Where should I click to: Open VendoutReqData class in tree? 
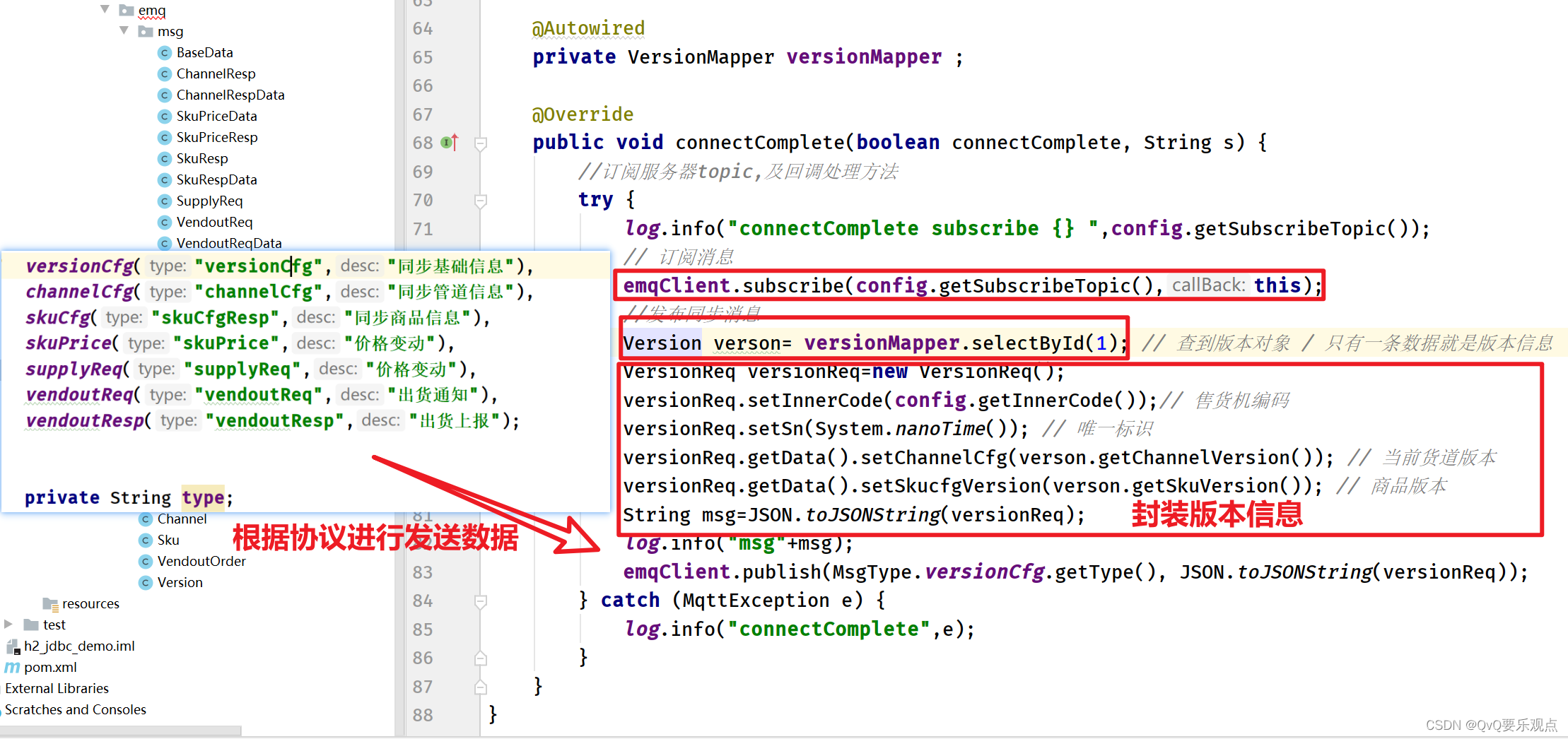[x=229, y=243]
